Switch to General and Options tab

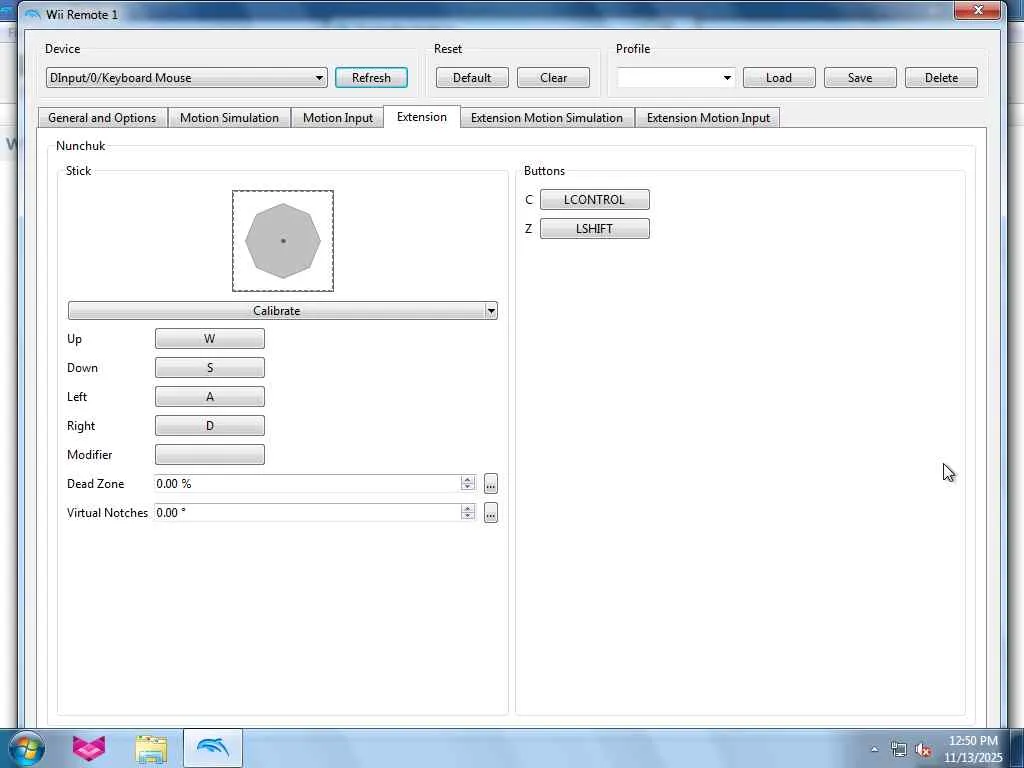[103, 118]
